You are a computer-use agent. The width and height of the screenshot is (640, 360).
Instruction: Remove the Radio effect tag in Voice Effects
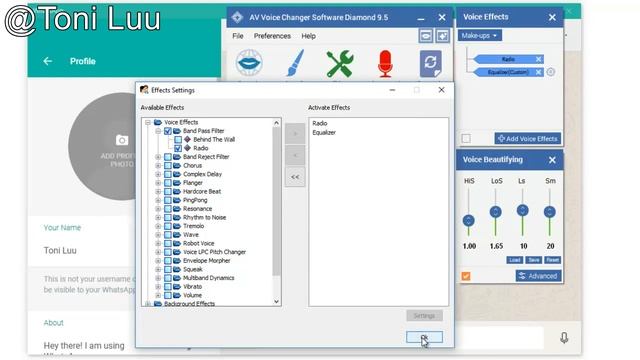pos(538,59)
